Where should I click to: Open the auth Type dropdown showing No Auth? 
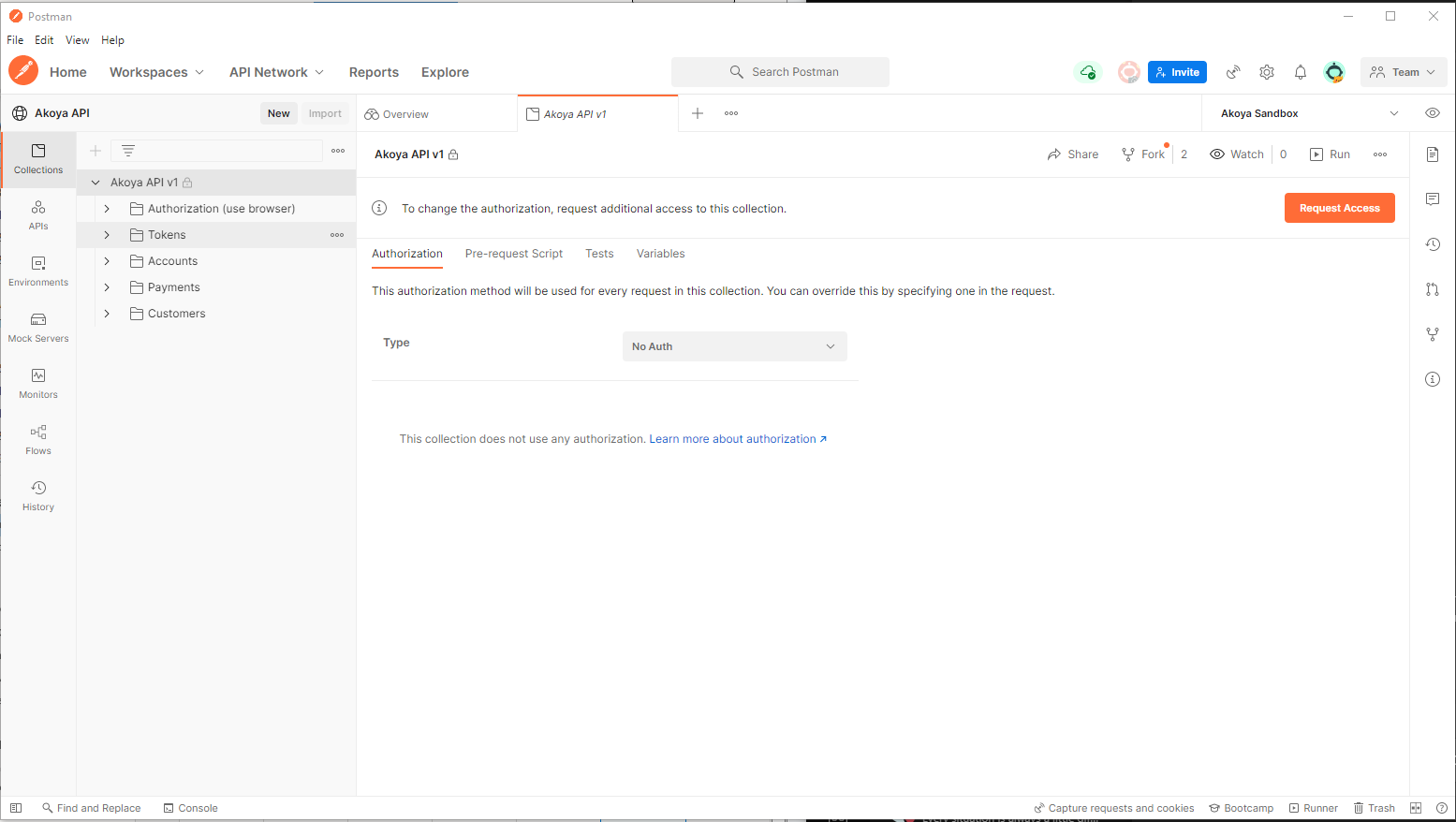[x=735, y=346]
